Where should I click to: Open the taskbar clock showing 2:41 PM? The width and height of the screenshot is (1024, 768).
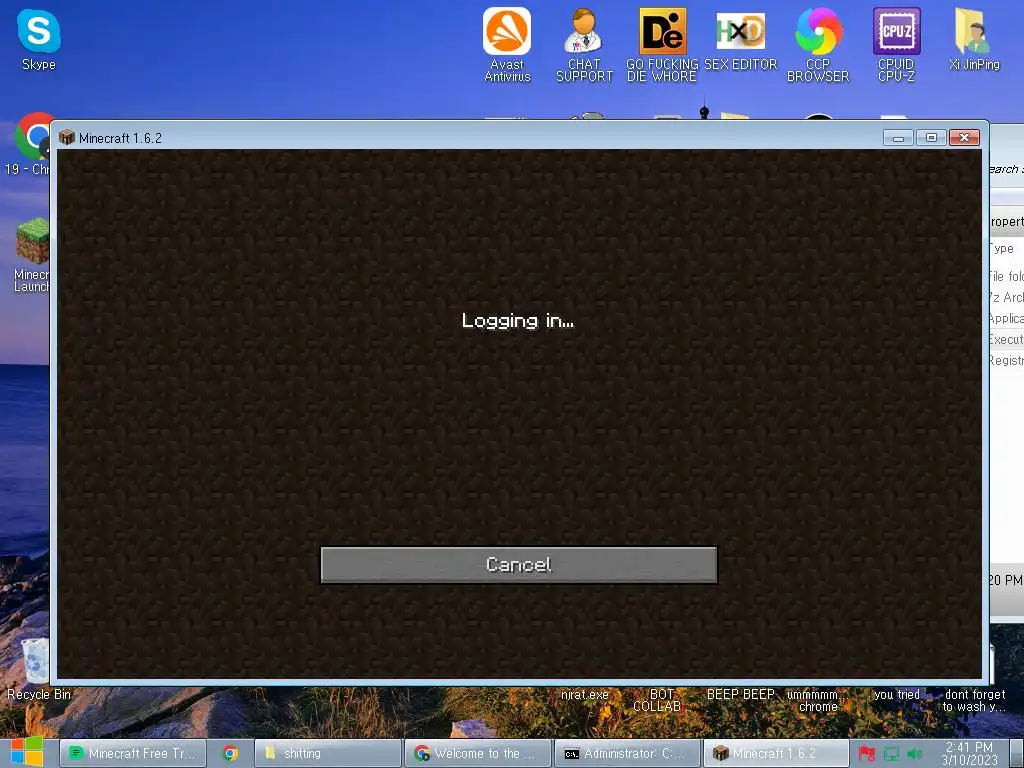(969, 753)
